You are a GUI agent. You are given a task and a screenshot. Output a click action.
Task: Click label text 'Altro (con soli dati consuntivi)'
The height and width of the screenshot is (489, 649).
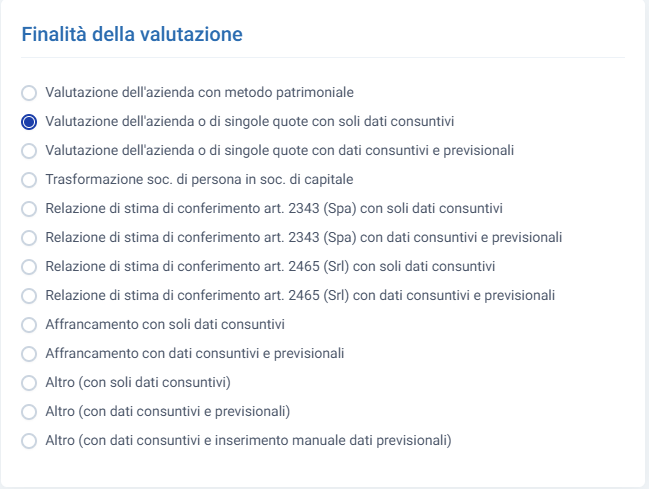coord(138,382)
